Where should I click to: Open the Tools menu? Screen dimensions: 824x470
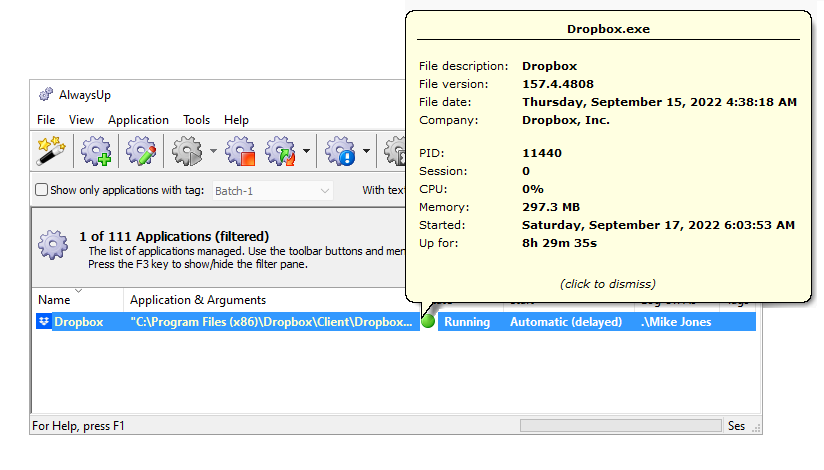(x=197, y=120)
